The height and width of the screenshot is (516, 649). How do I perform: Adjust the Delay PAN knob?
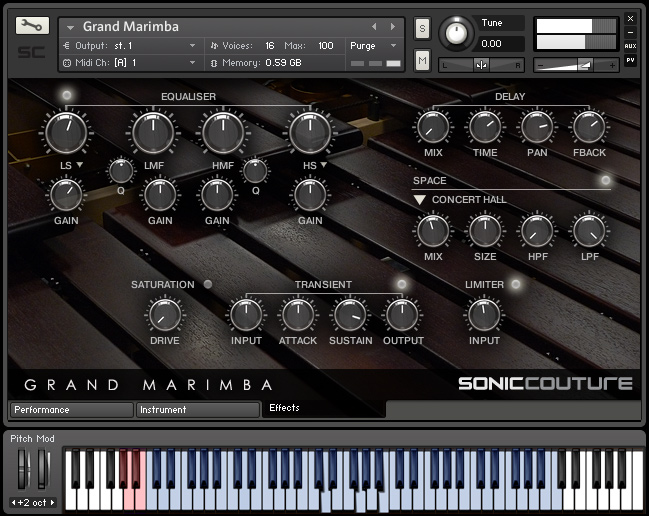(x=537, y=127)
